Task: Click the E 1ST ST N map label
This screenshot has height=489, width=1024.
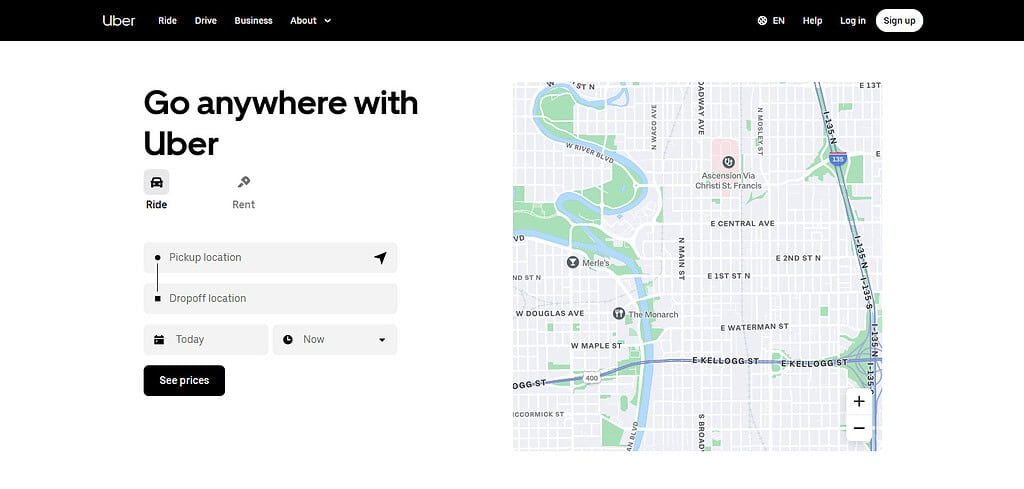Action: tap(729, 276)
